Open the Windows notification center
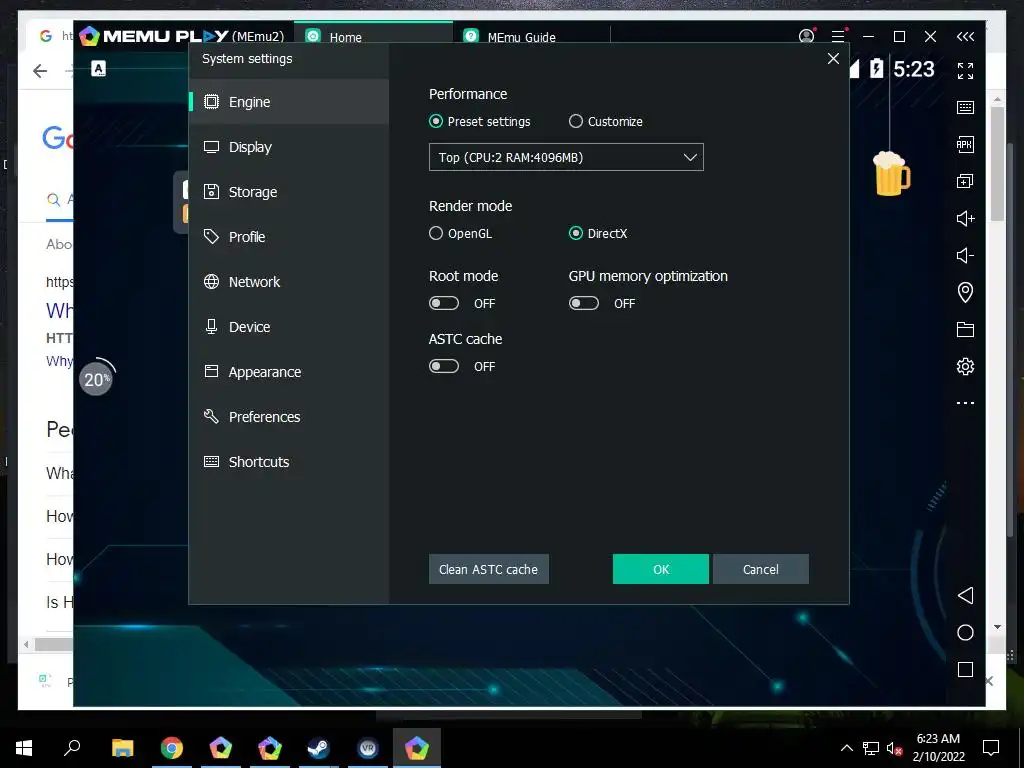1024x768 pixels. tap(991, 748)
